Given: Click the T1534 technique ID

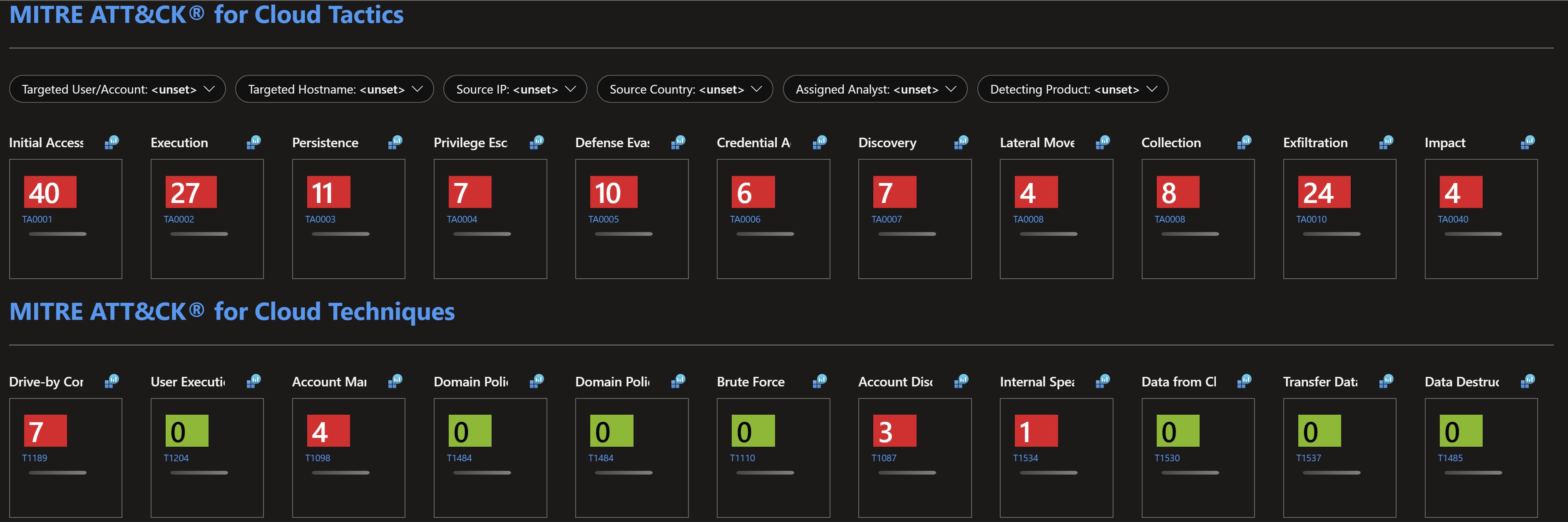Looking at the screenshot, I should [1026, 458].
